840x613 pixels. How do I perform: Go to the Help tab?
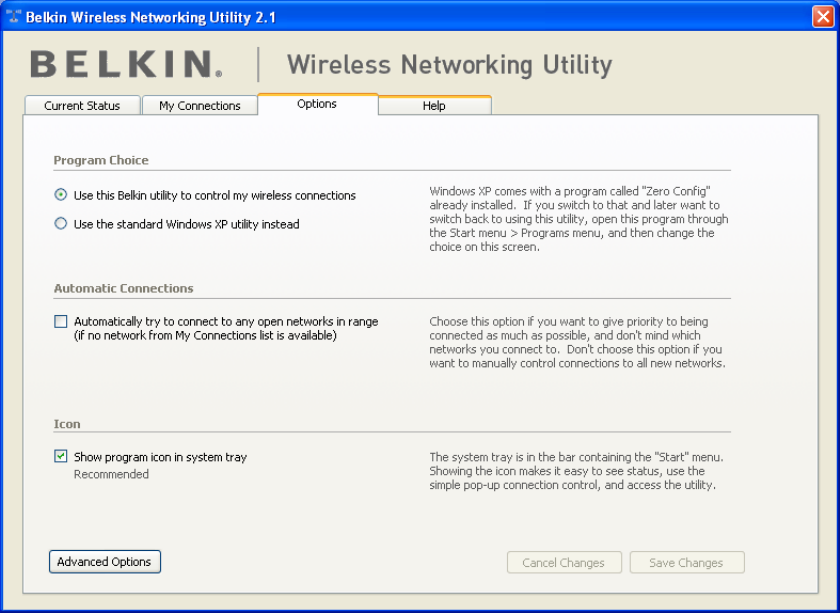[x=434, y=106]
